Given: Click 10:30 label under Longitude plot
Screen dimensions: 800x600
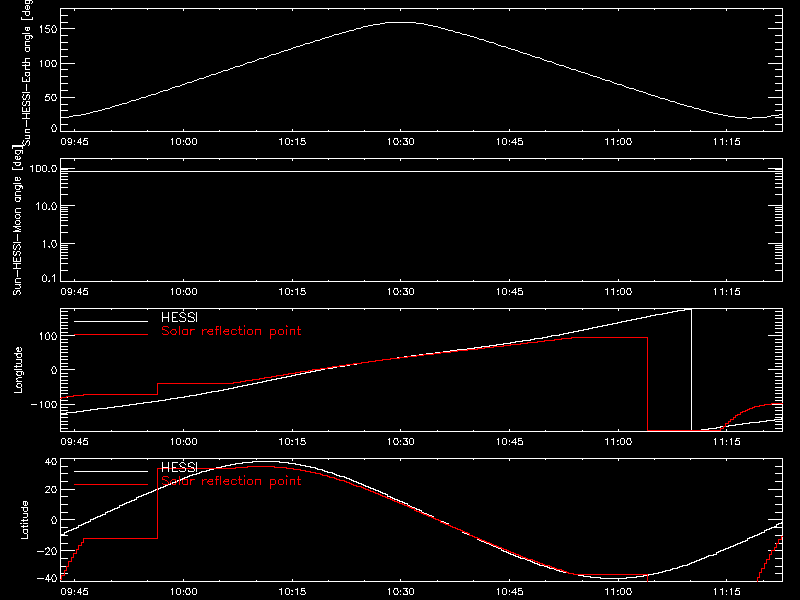Looking at the screenshot, I should tap(401, 441).
